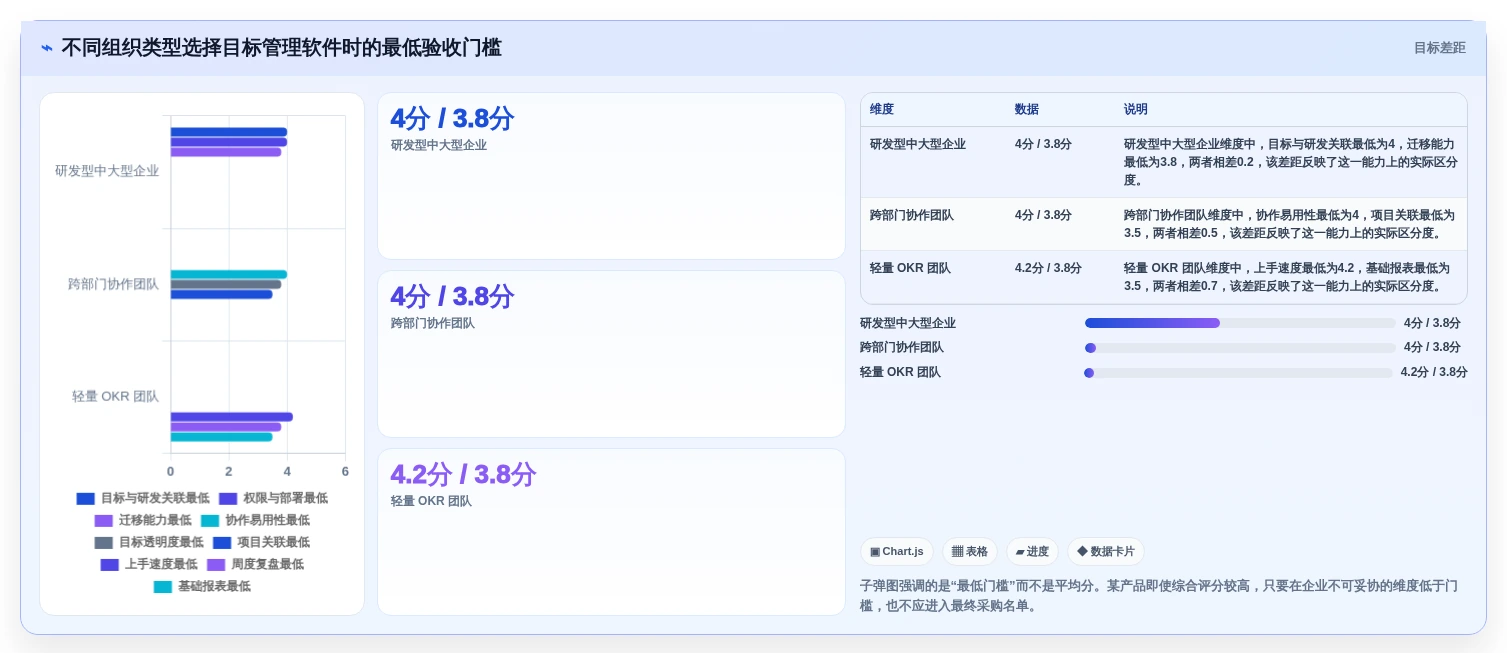Click the gray bar of 跨部门协作团队
Screen dimensions: 1507x653
pos(226,284)
